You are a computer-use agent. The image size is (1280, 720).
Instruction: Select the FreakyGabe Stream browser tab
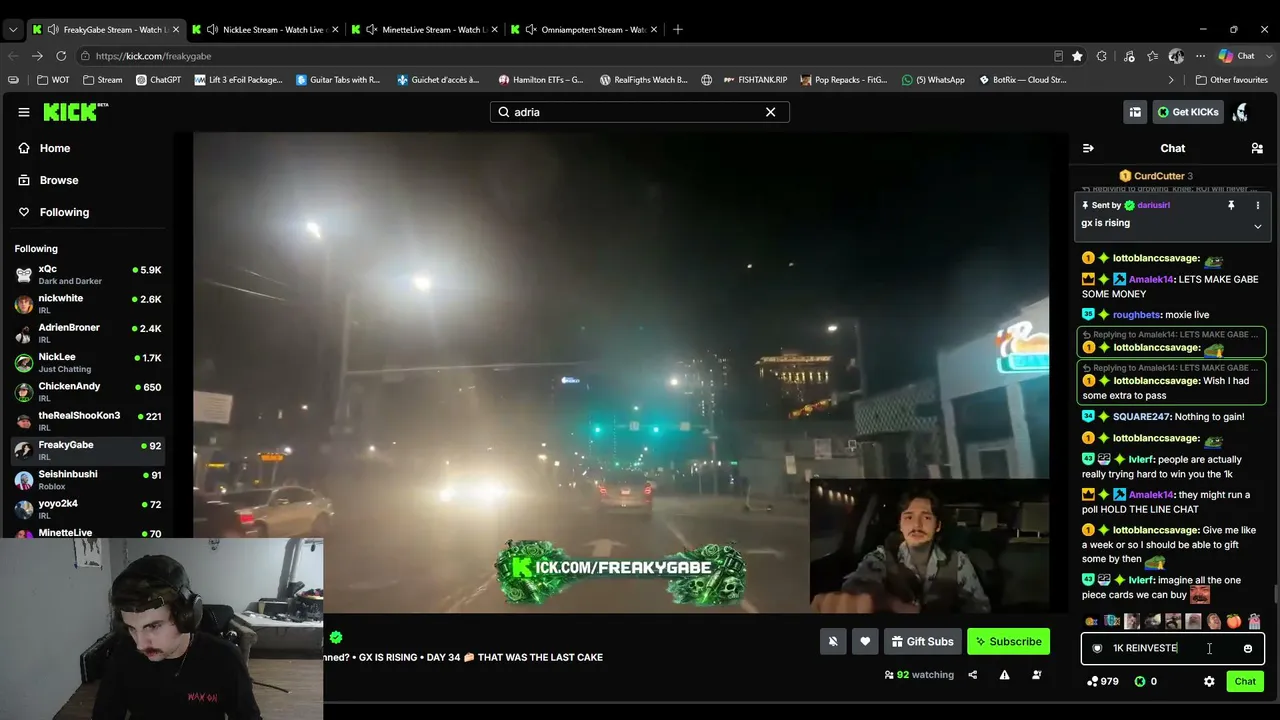point(105,29)
